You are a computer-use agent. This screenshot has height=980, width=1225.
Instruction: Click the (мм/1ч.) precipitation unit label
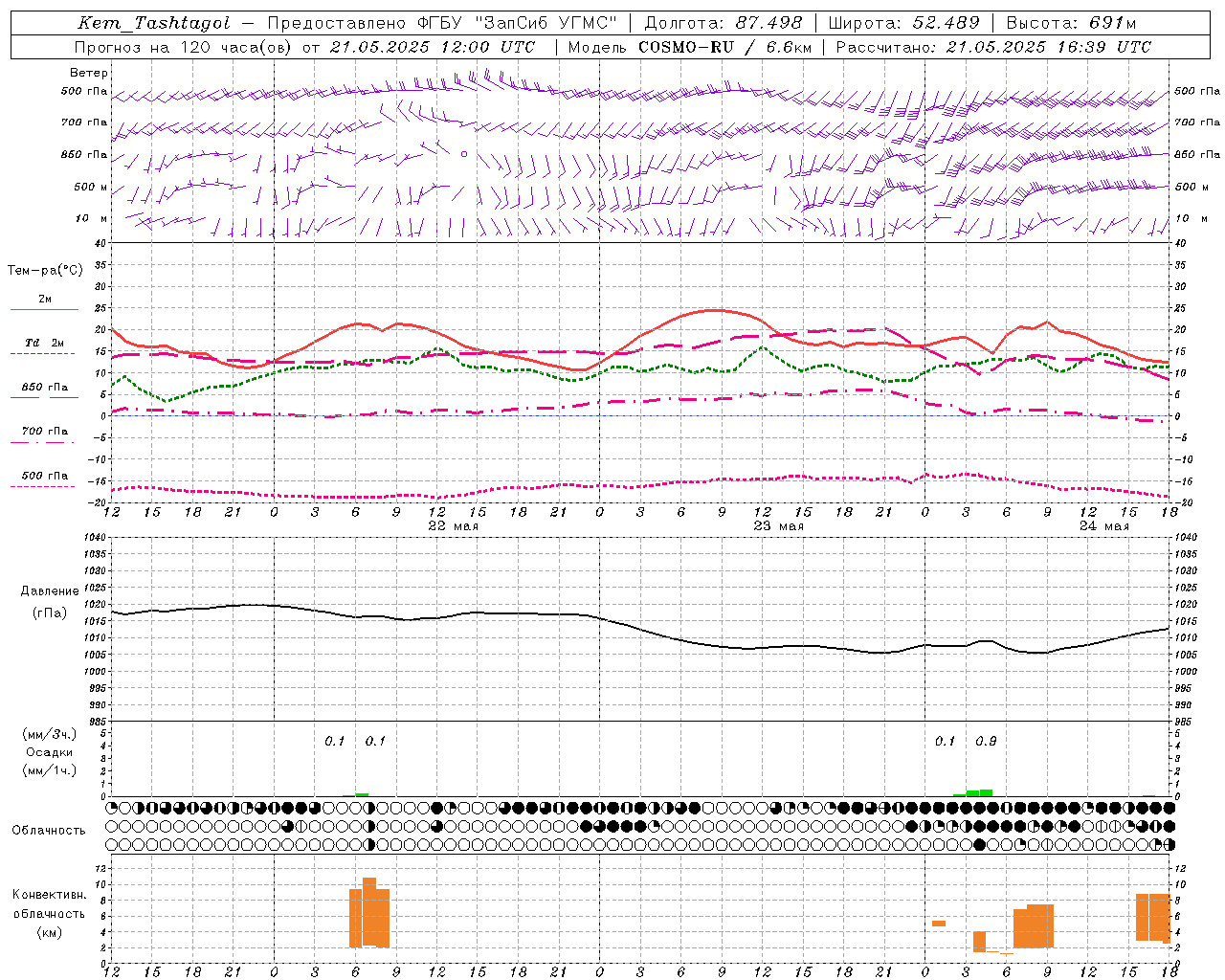50,770
